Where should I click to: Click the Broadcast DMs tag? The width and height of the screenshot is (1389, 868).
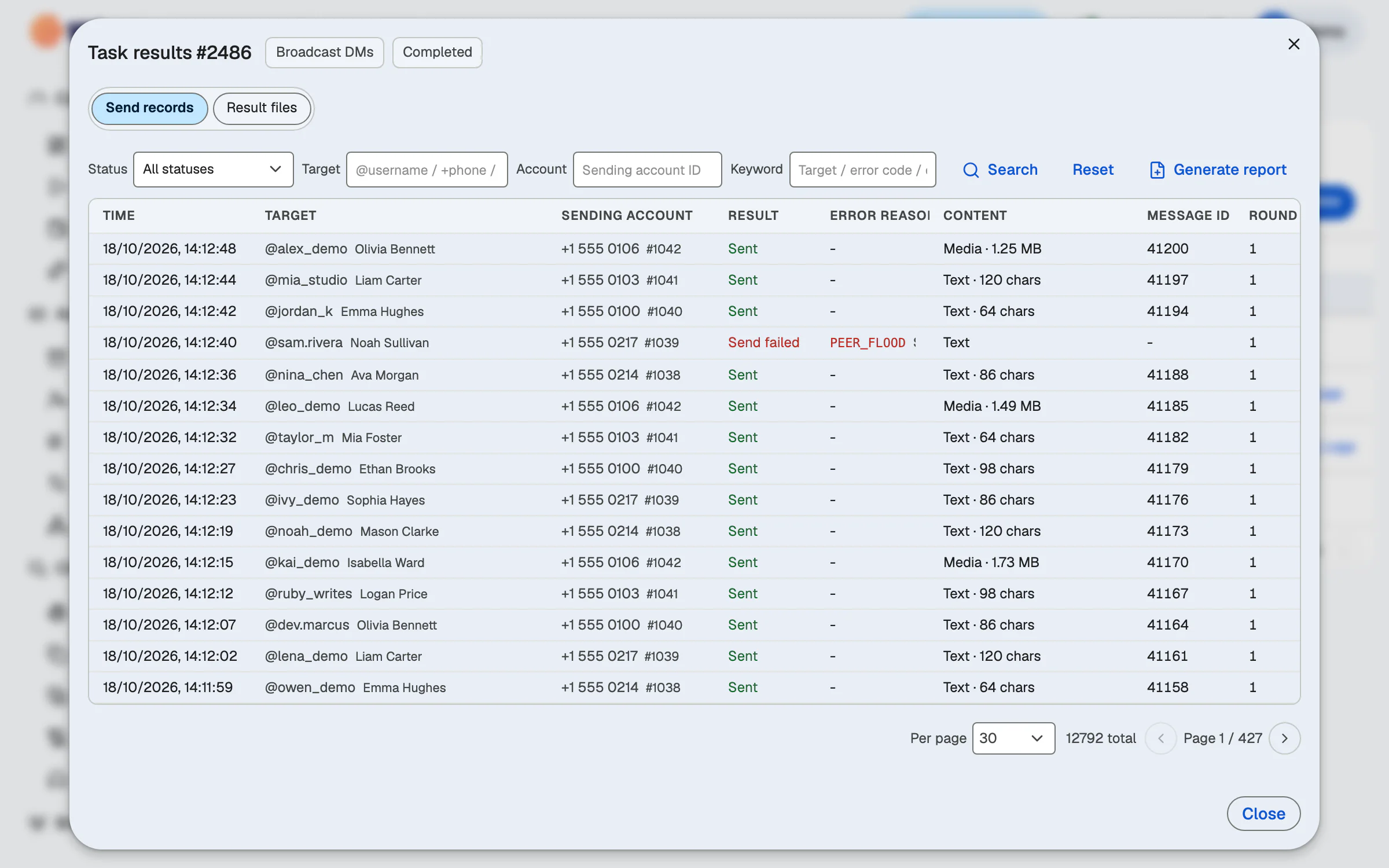(x=325, y=53)
